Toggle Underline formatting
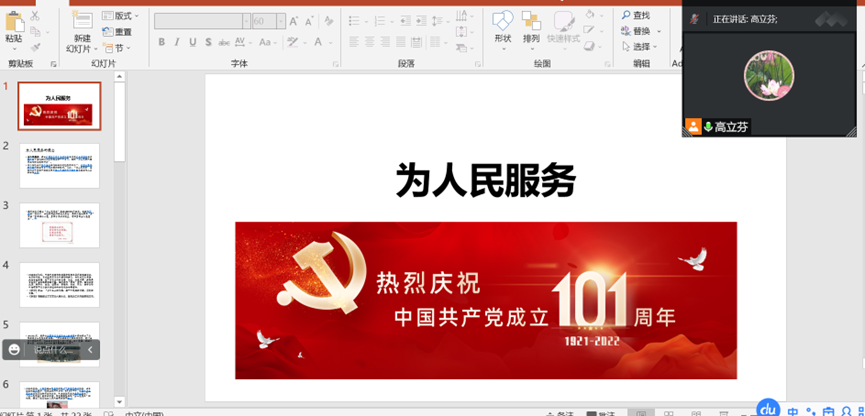The height and width of the screenshot is (416, 865). tap(192, 42)
